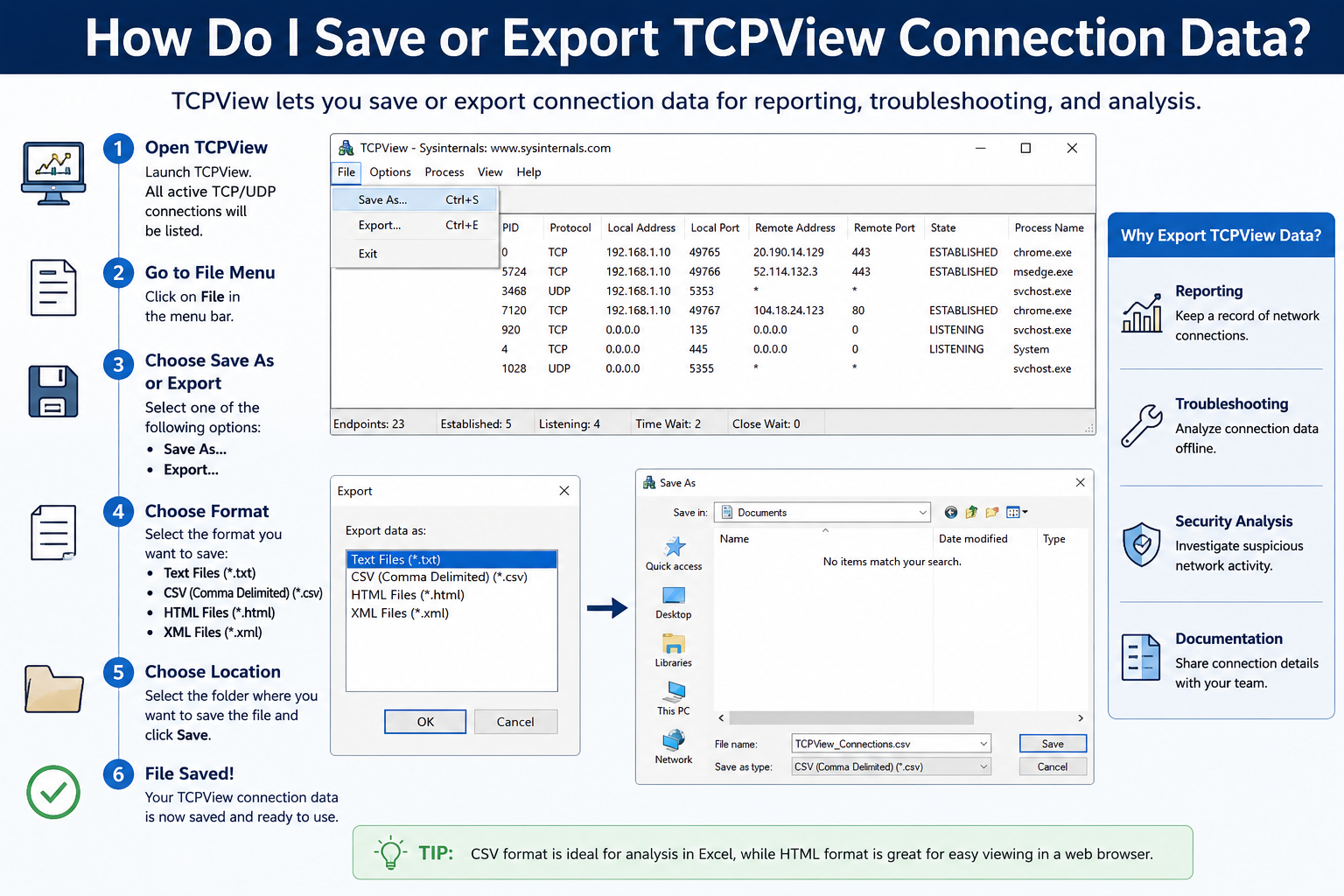Click the floppy disk save icon
The image size is (1344, 896).
click(x=53, y=391)
